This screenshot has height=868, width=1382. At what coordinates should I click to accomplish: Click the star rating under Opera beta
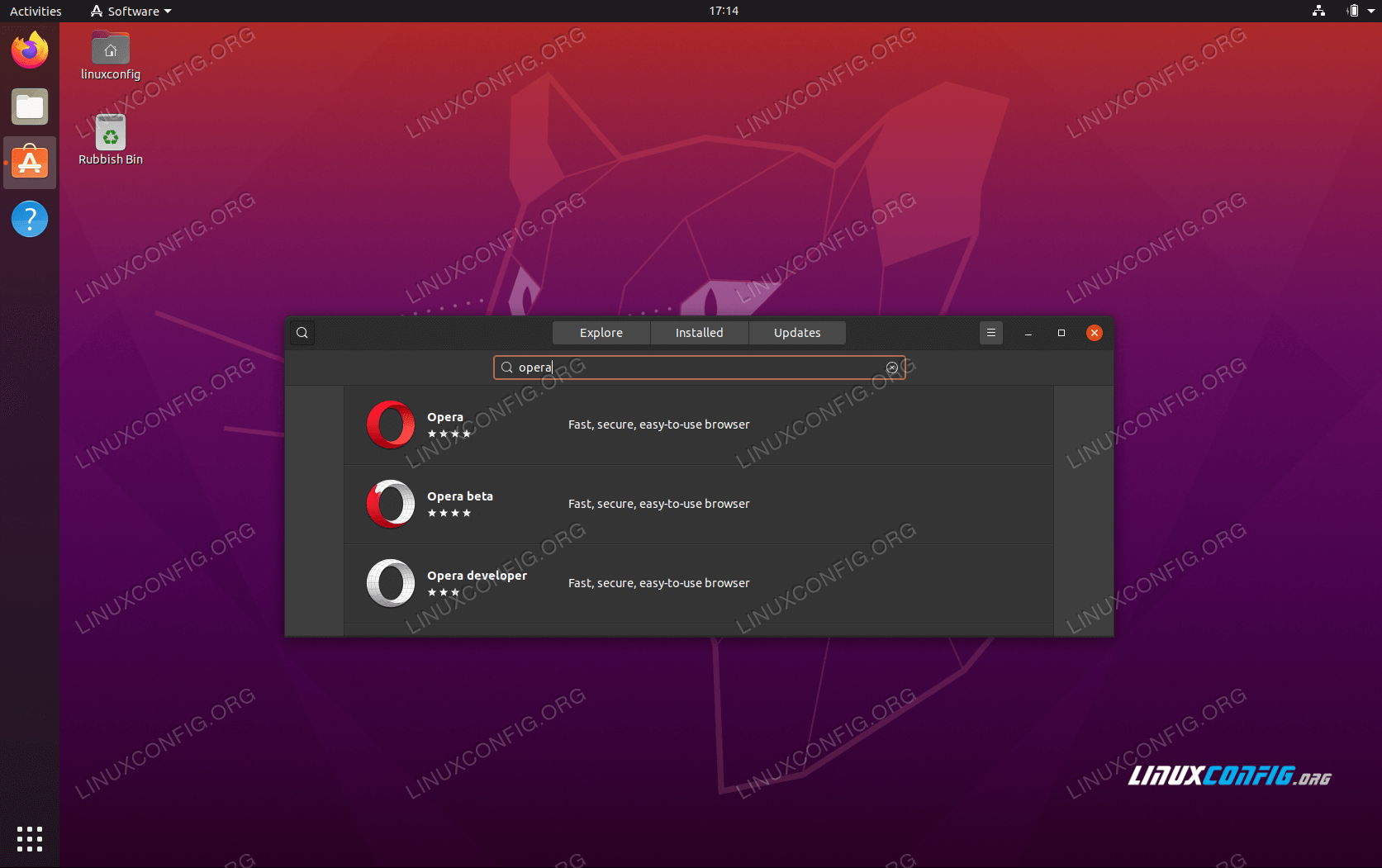[449, 513]
